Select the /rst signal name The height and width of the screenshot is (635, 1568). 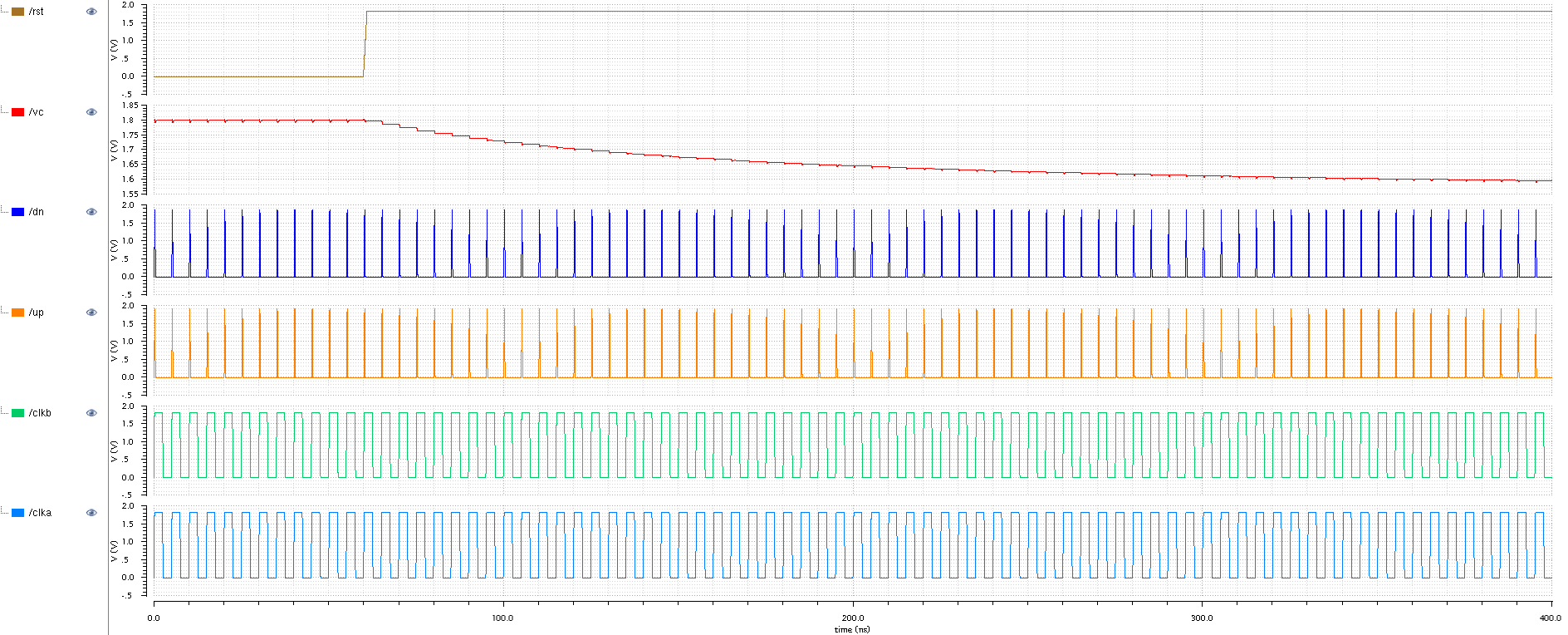click(x=37, y=12)
